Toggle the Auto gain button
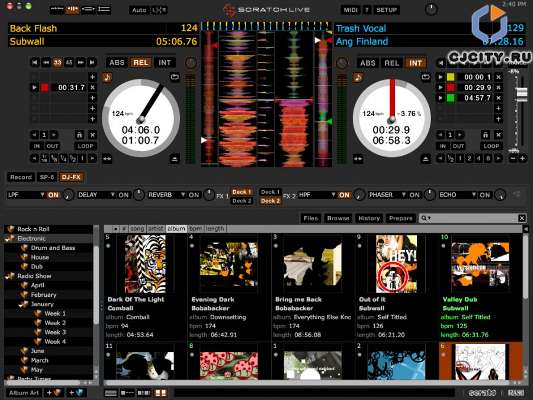This screenshot has width=533, height=400. coord(139,10)
